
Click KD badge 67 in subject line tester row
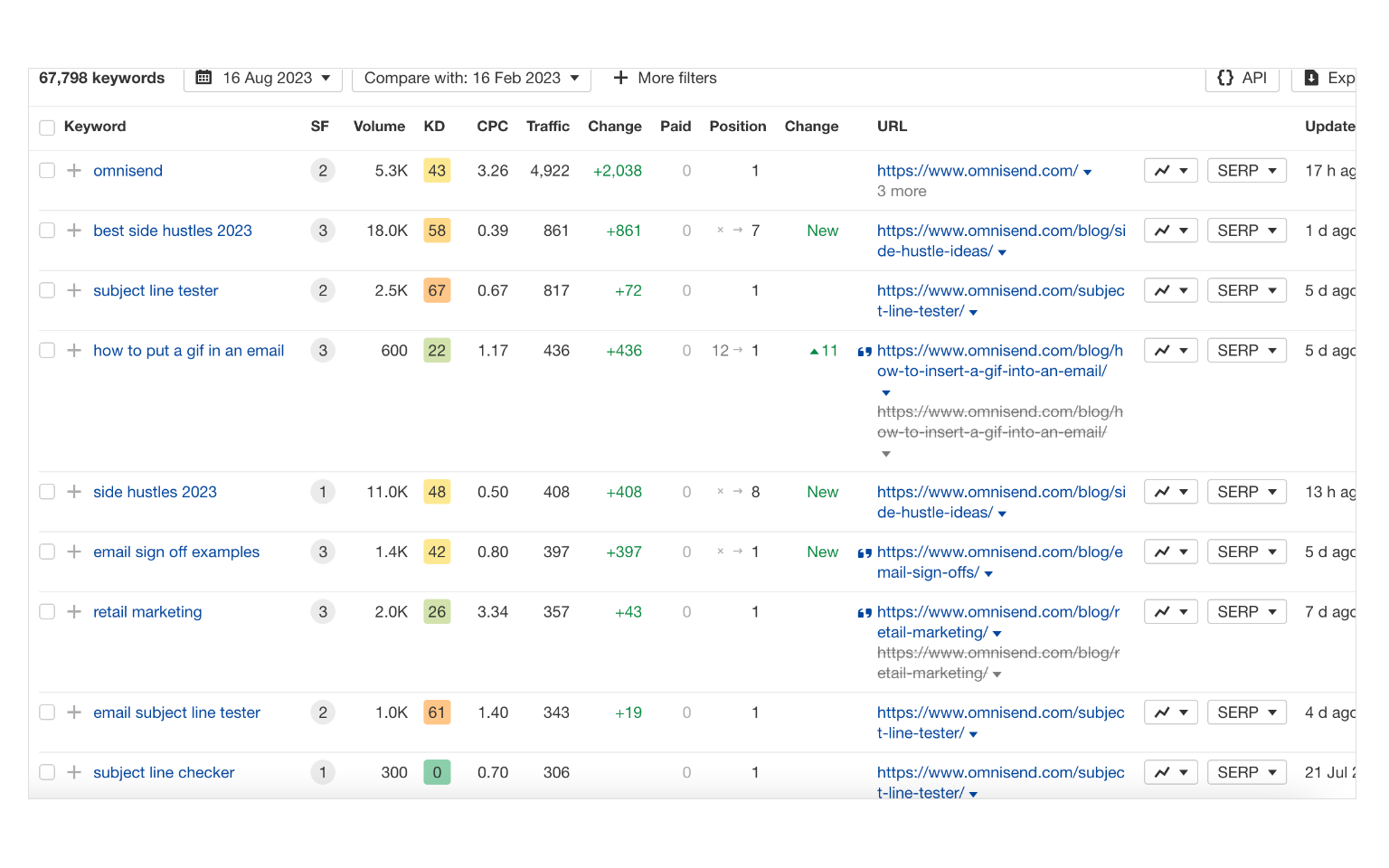(x=437, y=290)
